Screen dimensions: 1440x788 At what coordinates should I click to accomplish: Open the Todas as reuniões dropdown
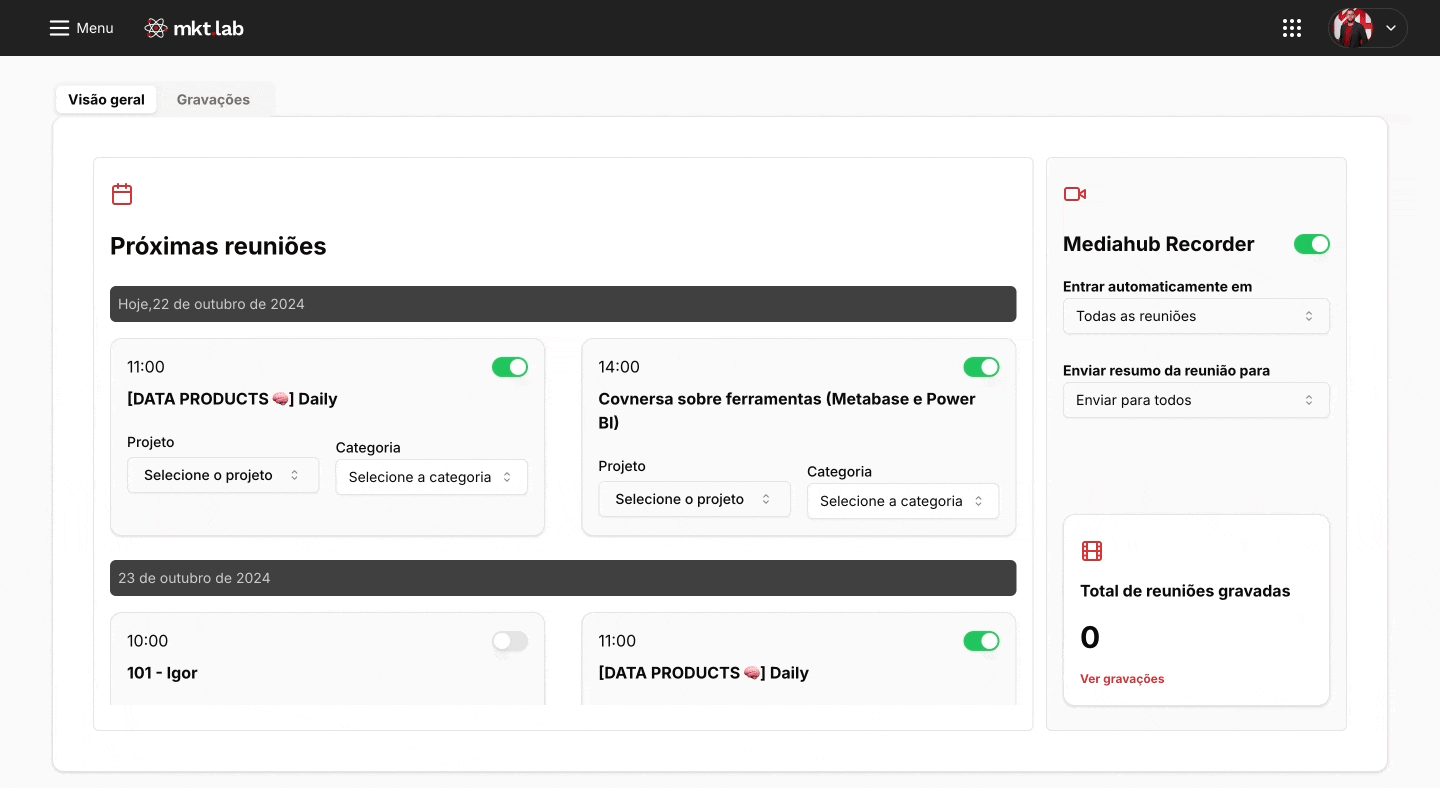[1196, 316]
